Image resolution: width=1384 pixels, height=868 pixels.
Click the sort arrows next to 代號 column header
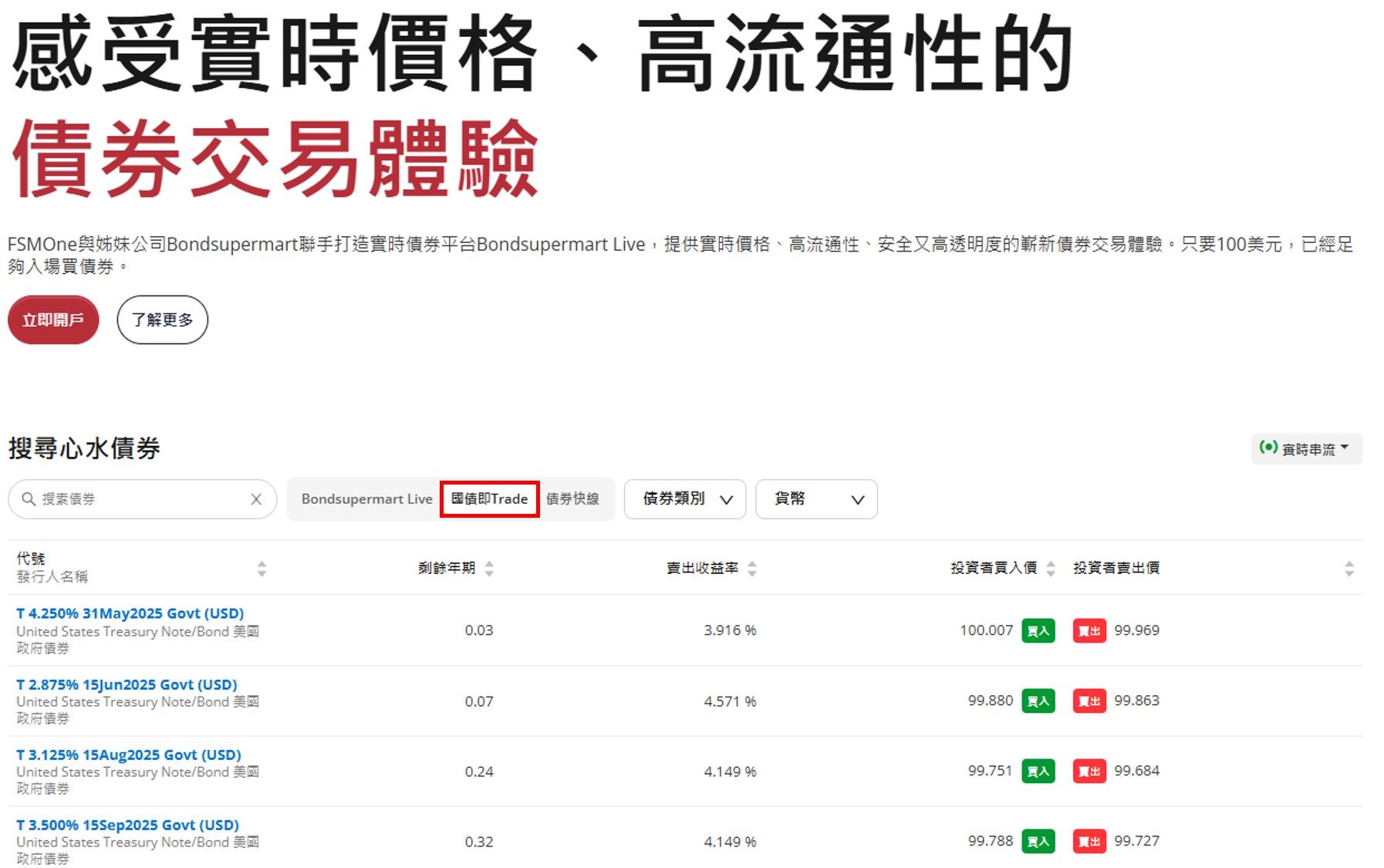(262, 569)
